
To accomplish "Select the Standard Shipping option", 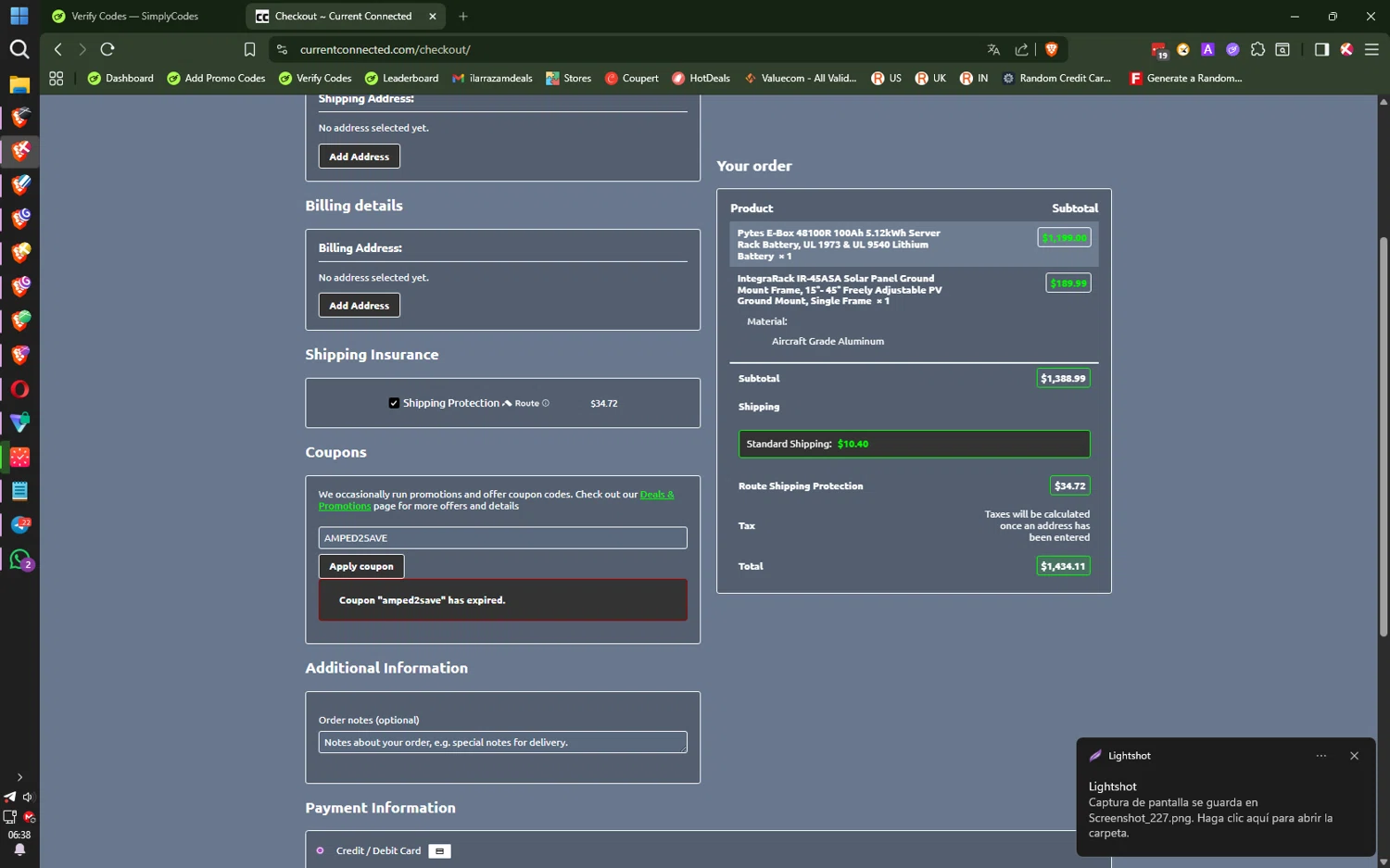I will 914,444.
